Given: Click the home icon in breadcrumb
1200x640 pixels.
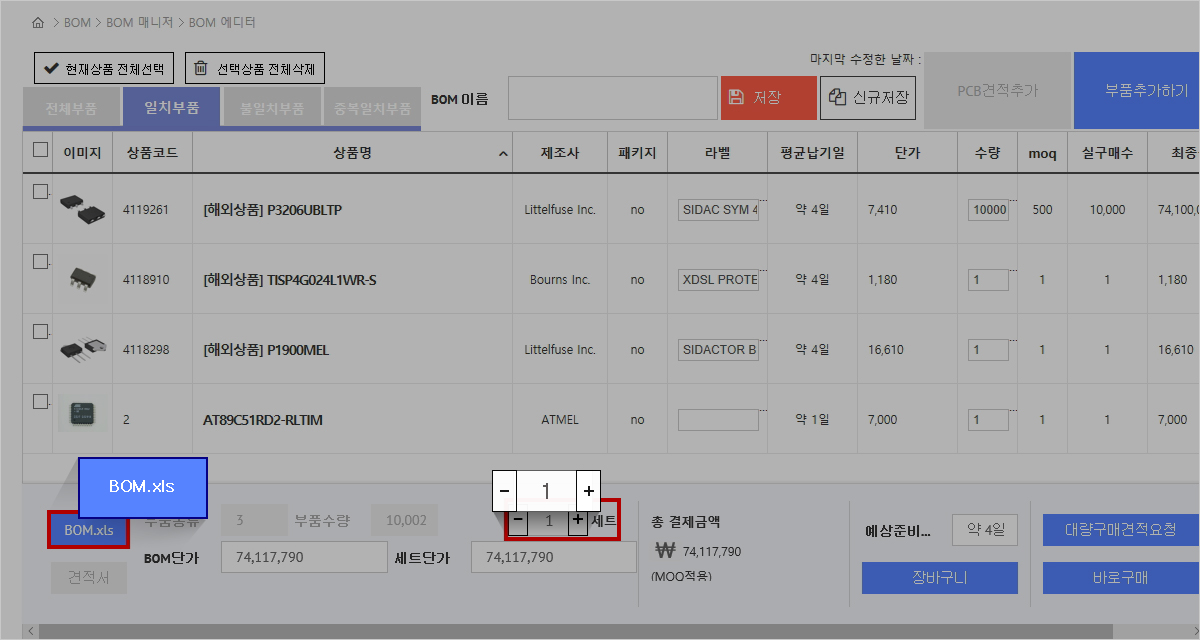Looking at the screenshot, I should [38, 22].
